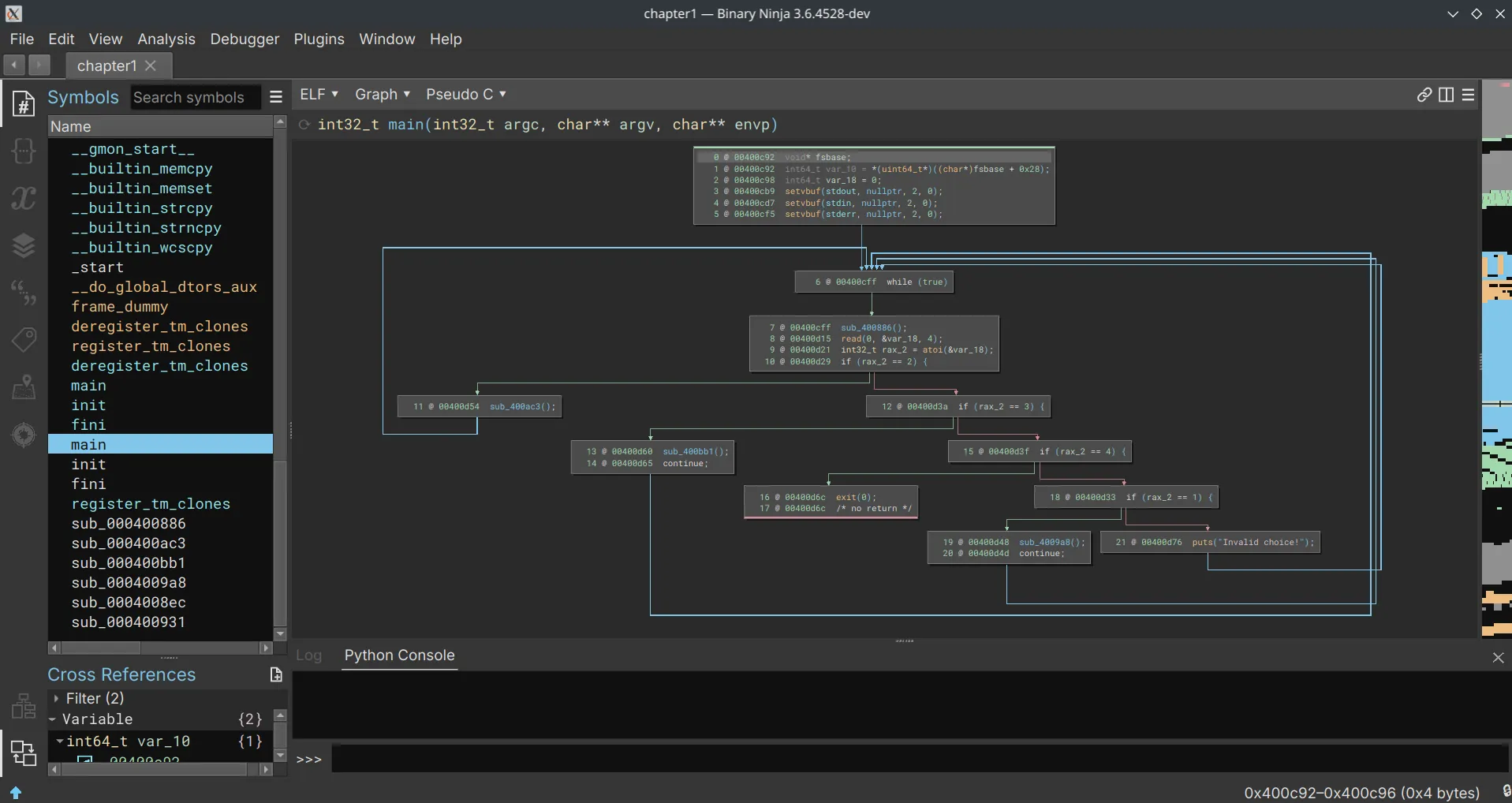
Task: Toggle the Cross References sidebar icon
Action: (24, 753)
